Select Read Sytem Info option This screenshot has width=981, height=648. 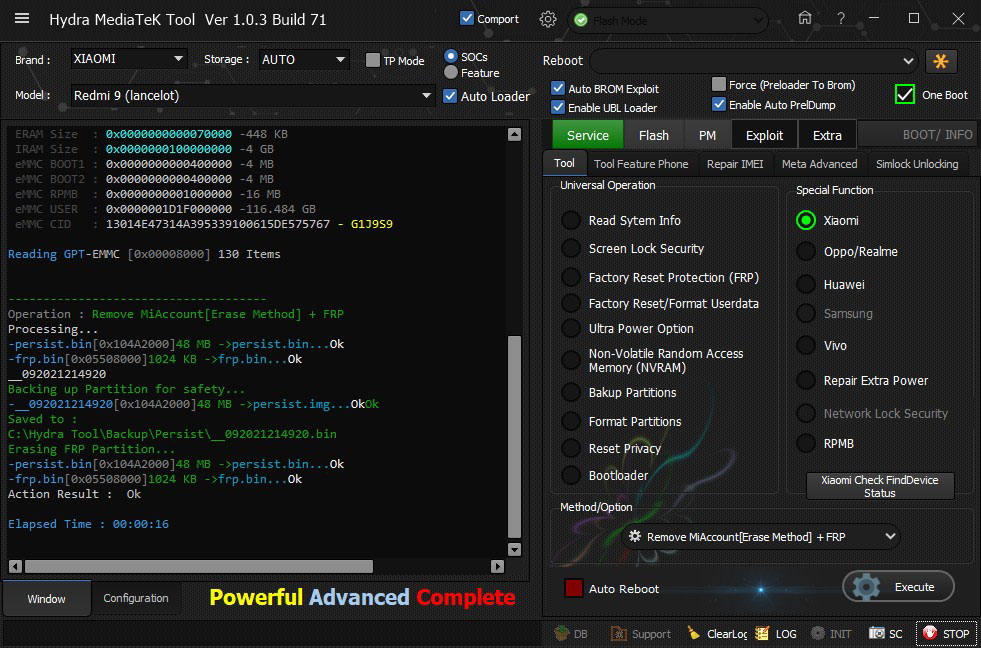(571, 221)
